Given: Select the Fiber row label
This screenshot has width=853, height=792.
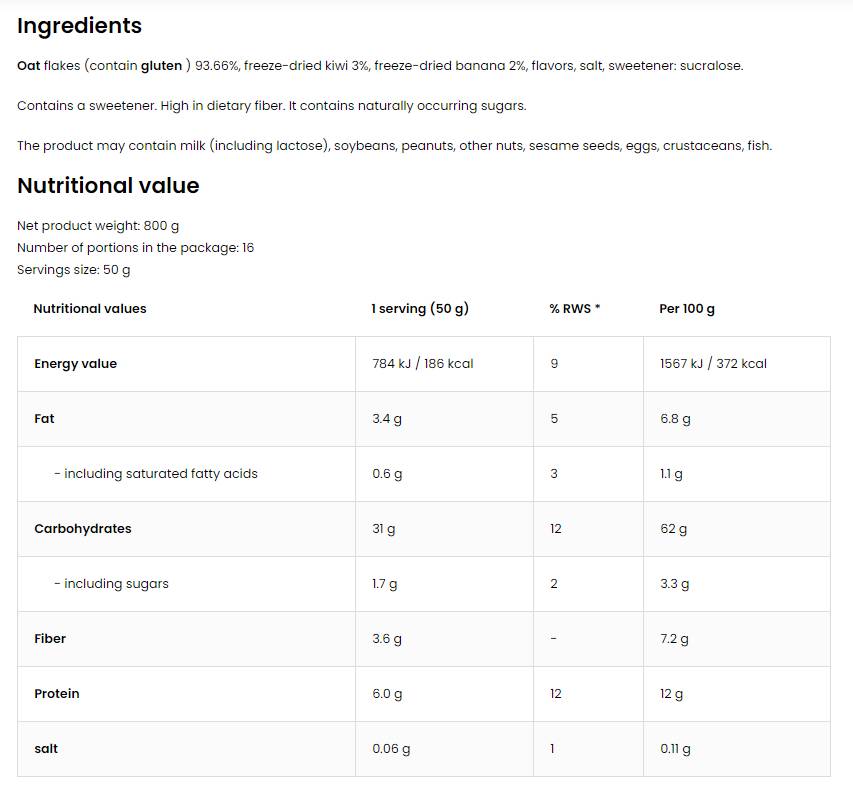Looking at the screenshot, I should click(50, 639).
